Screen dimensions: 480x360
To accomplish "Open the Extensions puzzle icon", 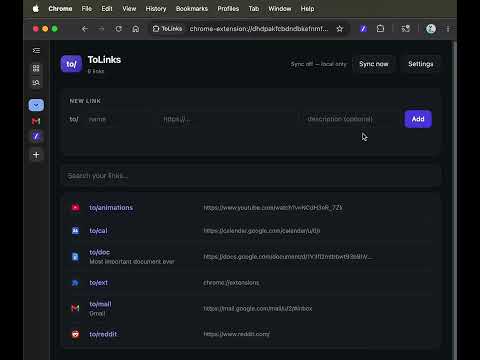I will (x=380, y=29).
